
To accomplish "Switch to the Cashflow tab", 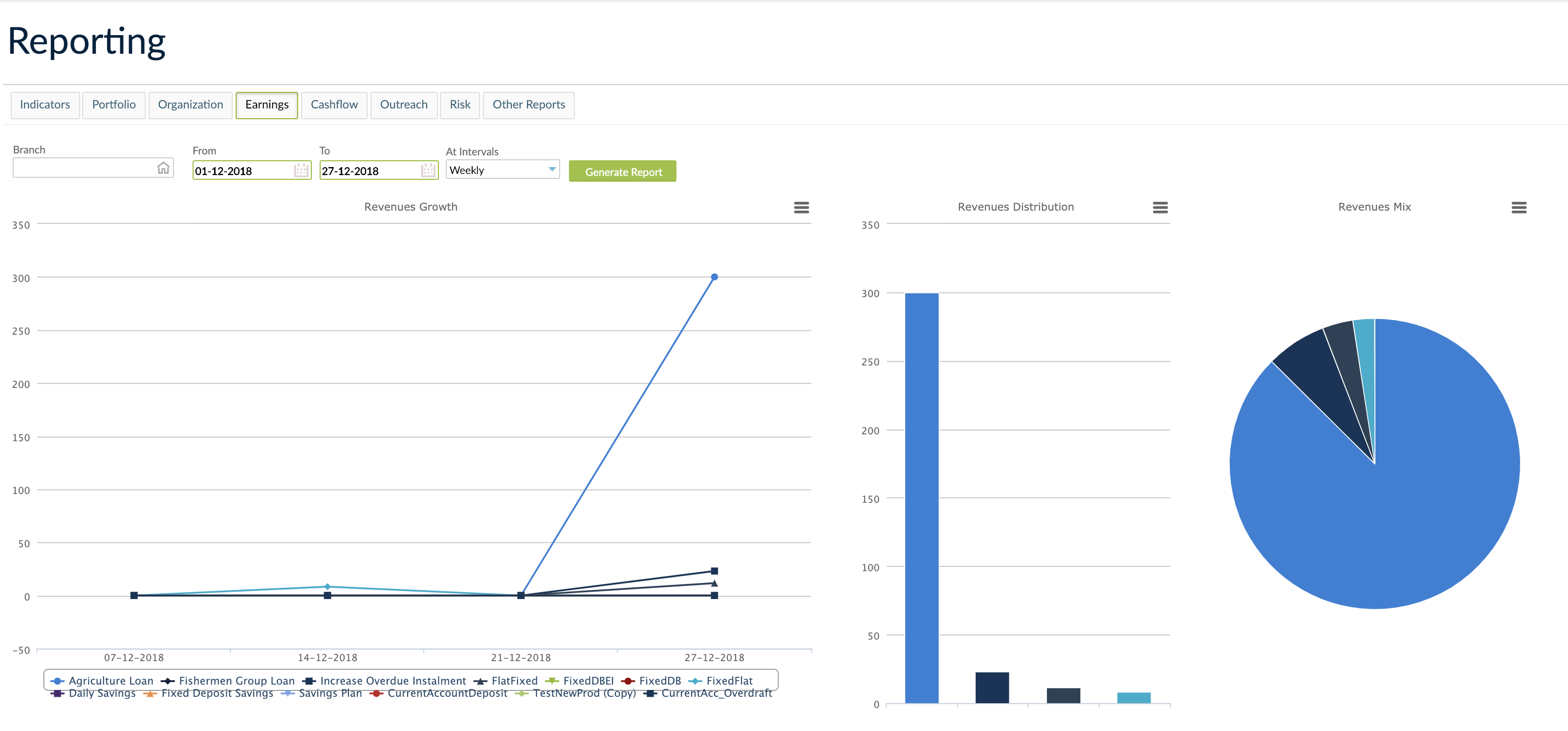I will (x=333, y=105).
